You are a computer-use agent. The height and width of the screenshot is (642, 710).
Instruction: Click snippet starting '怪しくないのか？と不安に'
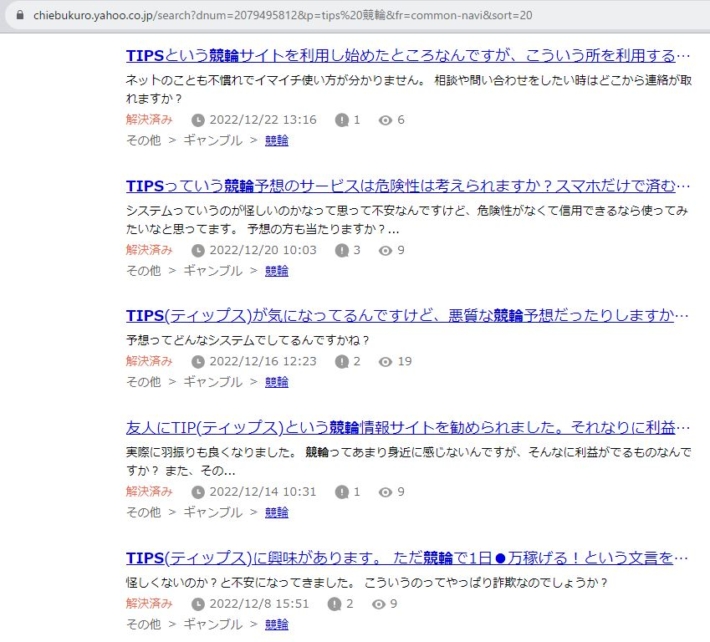point(367,583)
